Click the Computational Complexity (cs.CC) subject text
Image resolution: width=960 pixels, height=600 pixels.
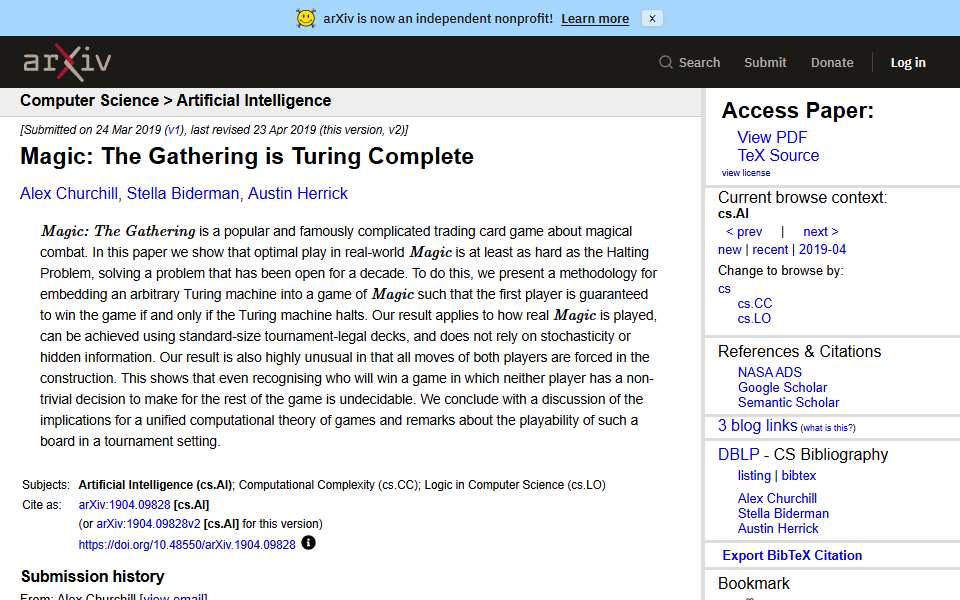pyautogui.click(x=329, y=485)
